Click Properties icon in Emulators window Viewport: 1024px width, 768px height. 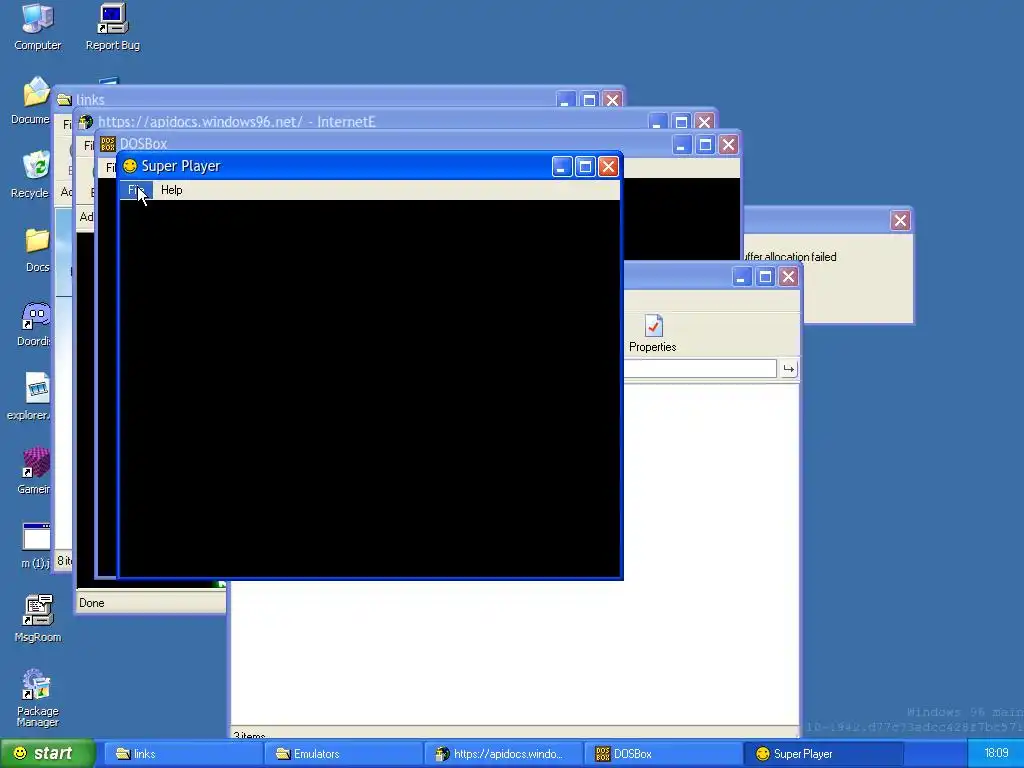pyautogui.click(x=652, y=333)
